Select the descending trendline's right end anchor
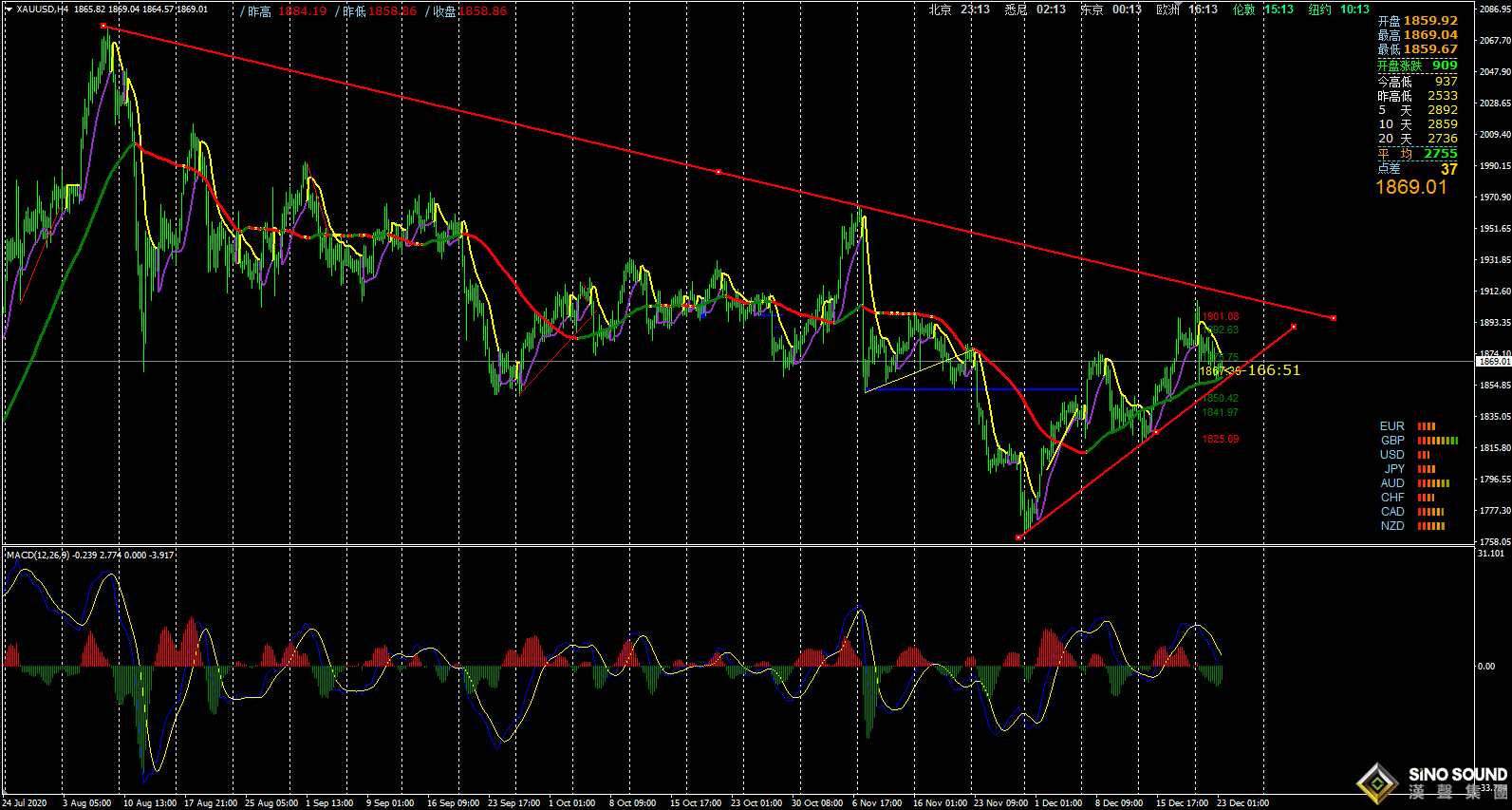 tap(1334, 318)
